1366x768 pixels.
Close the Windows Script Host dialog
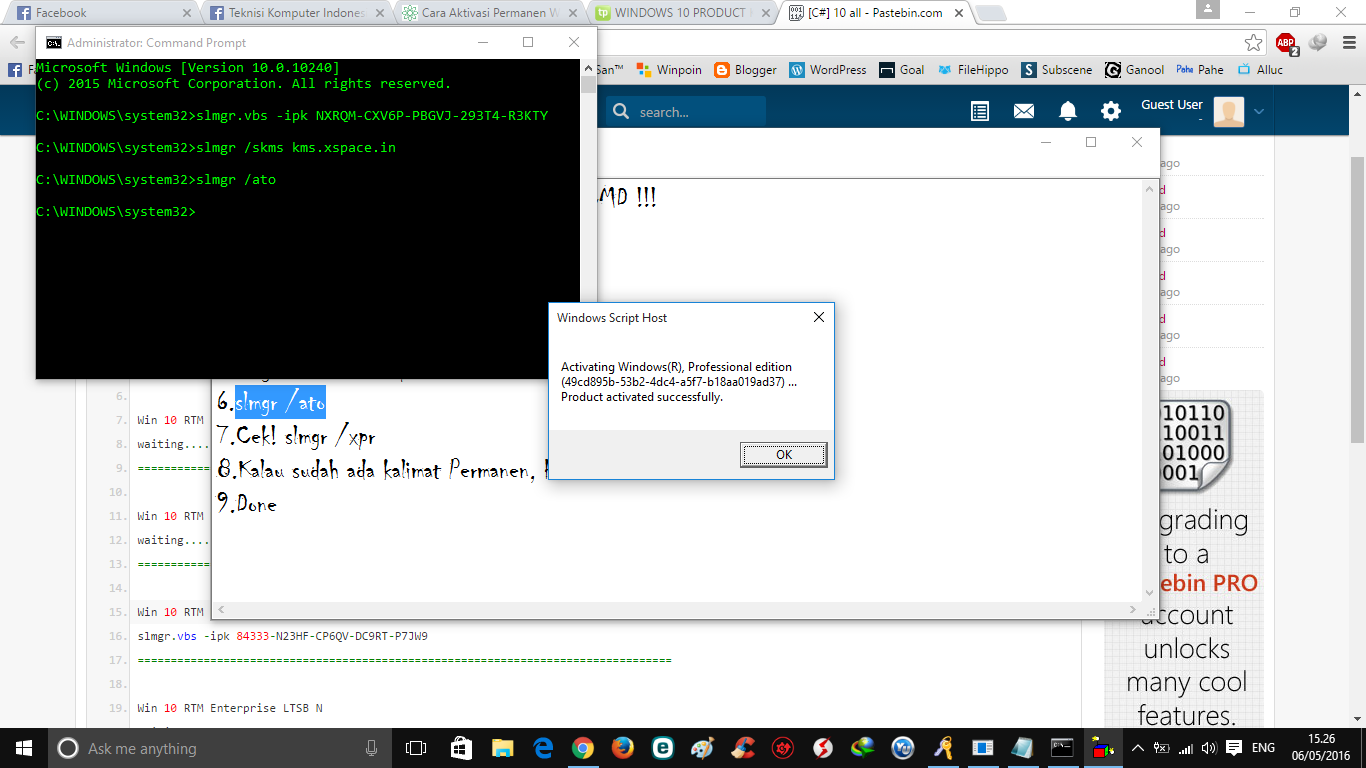pos(818,317)
